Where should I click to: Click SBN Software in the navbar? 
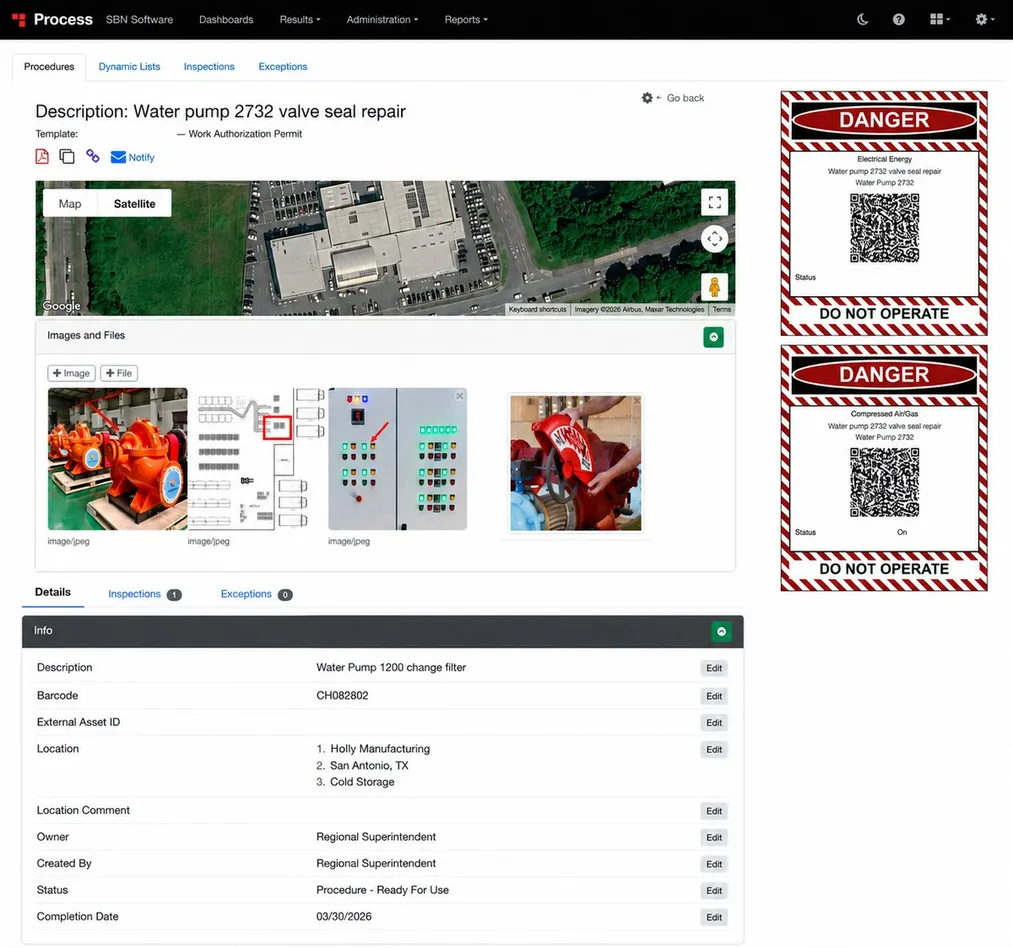point(140,19)
